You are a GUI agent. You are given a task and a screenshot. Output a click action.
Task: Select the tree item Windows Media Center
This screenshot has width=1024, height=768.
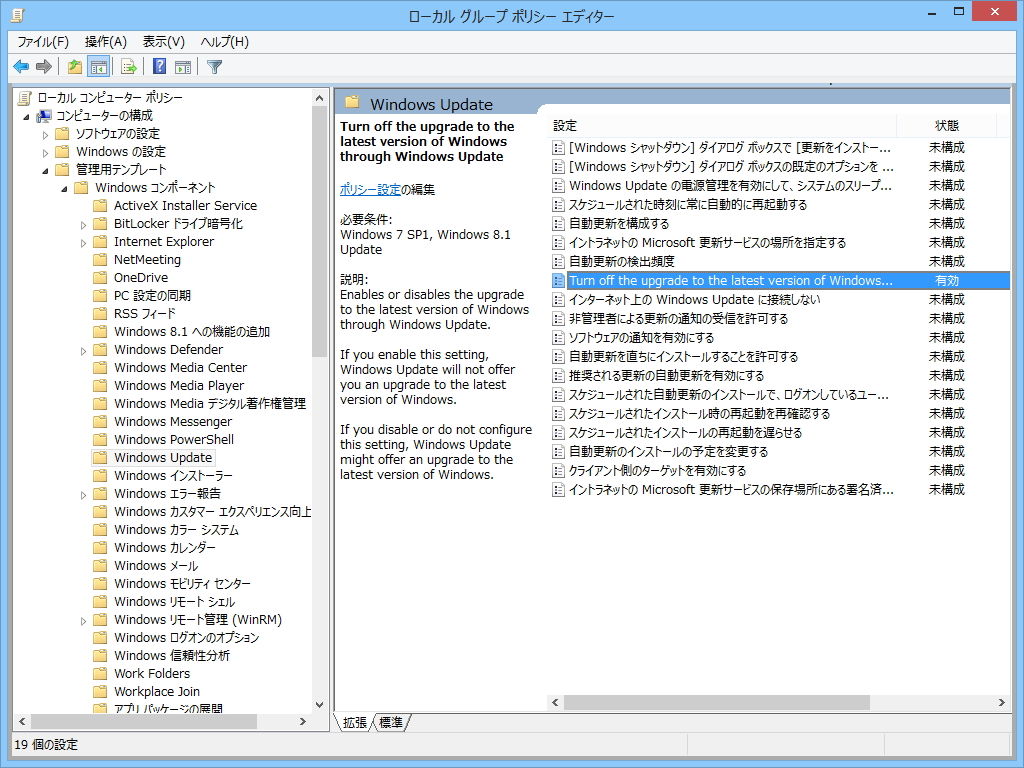coord(180,368)
